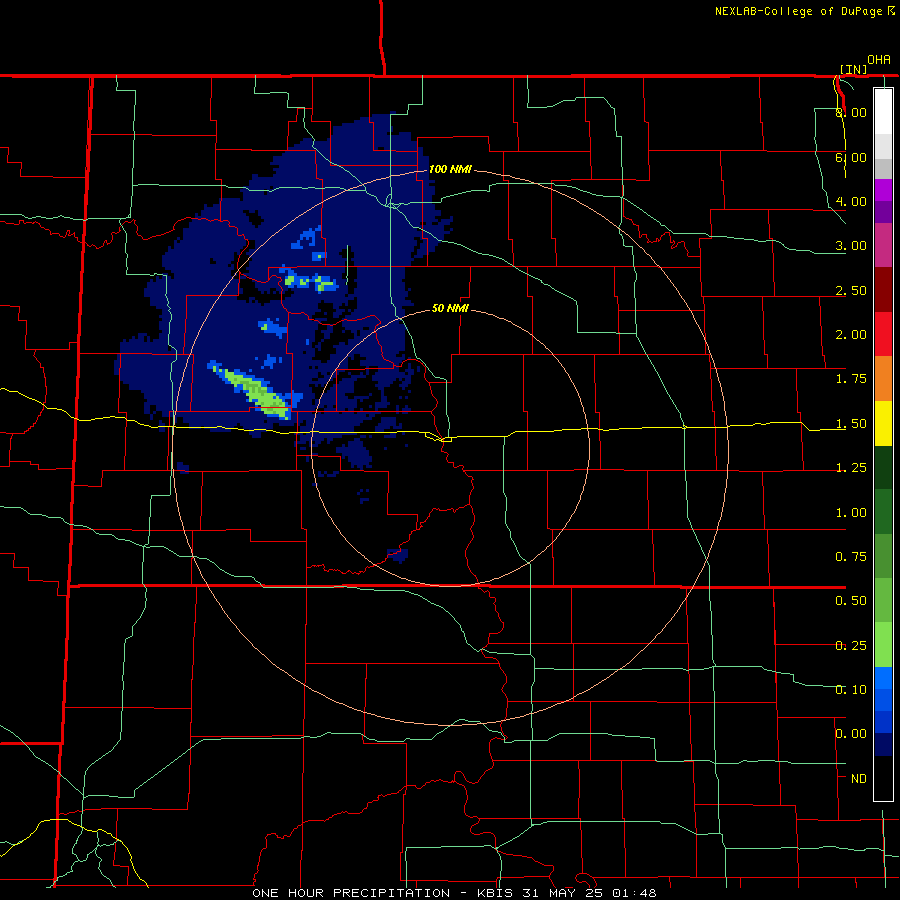This screenshot has width=900, height=900.
Task: Click the 3.00 legend value
Action: click(851, 246)
